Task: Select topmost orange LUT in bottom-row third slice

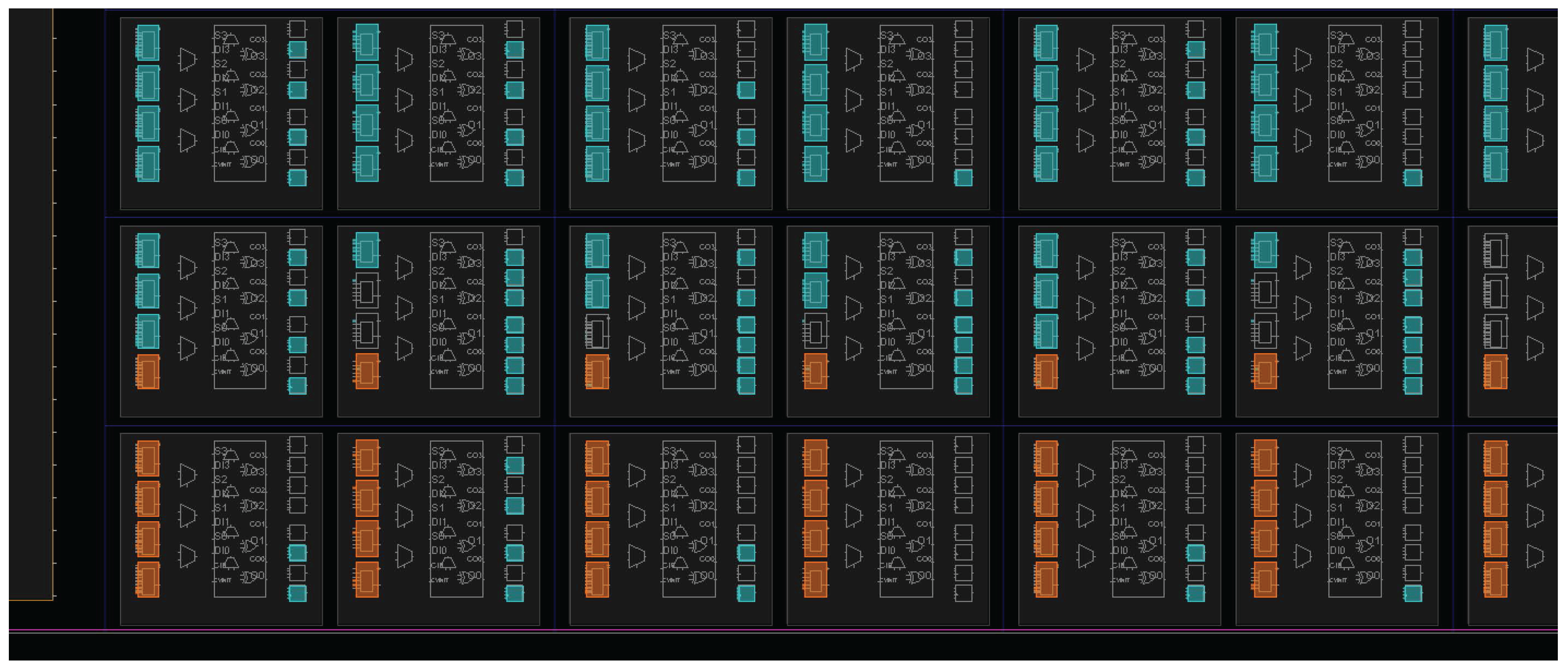Action: 597,458
